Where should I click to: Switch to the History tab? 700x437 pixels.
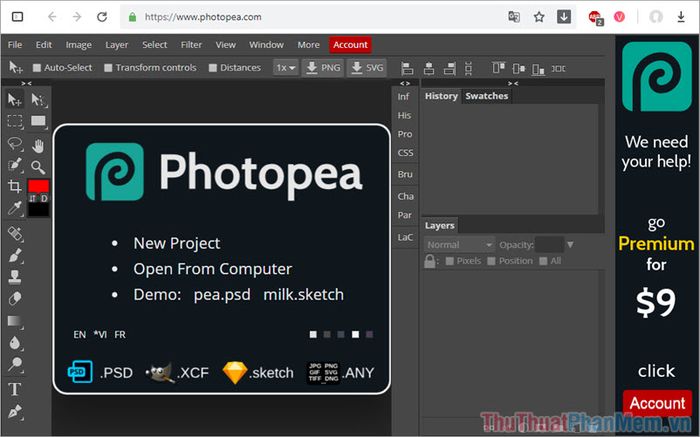pyautogui.click(x=441, y=96)
